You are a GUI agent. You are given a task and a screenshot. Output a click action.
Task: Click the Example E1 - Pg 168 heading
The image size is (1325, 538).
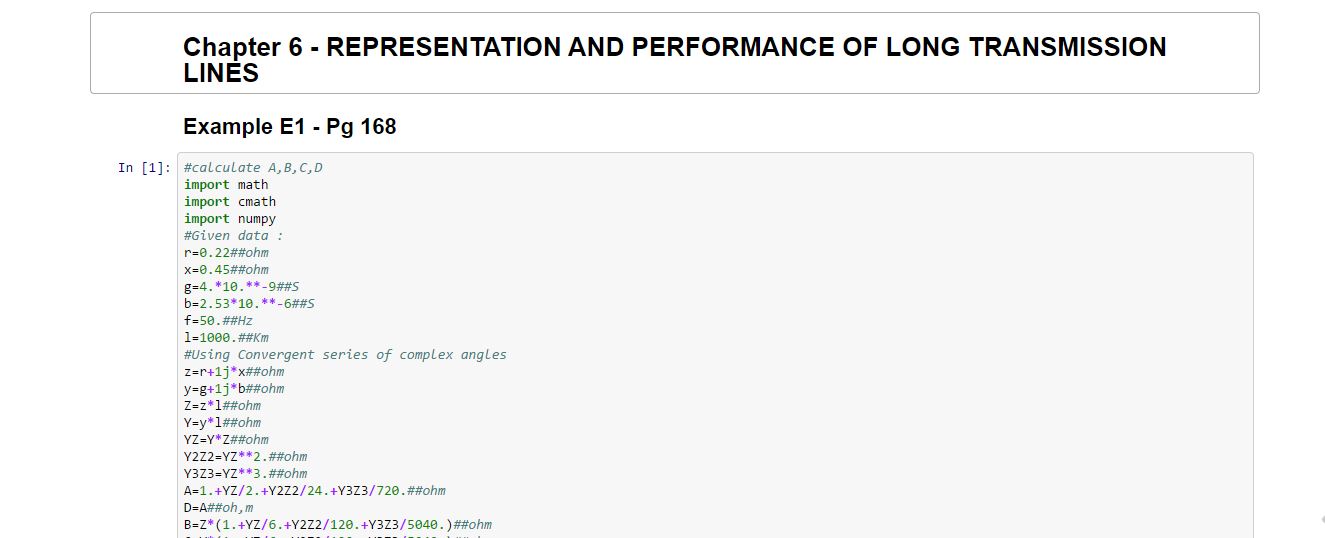pos(289,127)
